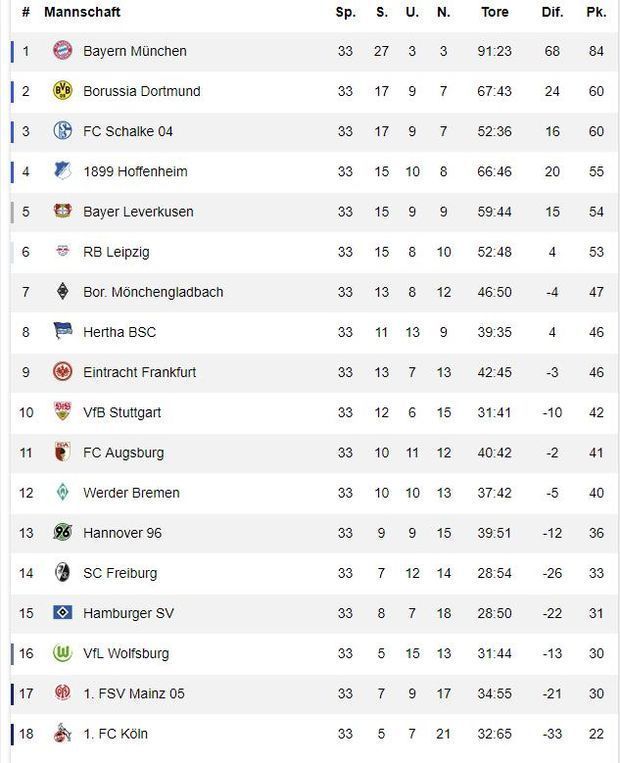Click the Borussia Dortmund BVB logo

click(x=62, y=91)
